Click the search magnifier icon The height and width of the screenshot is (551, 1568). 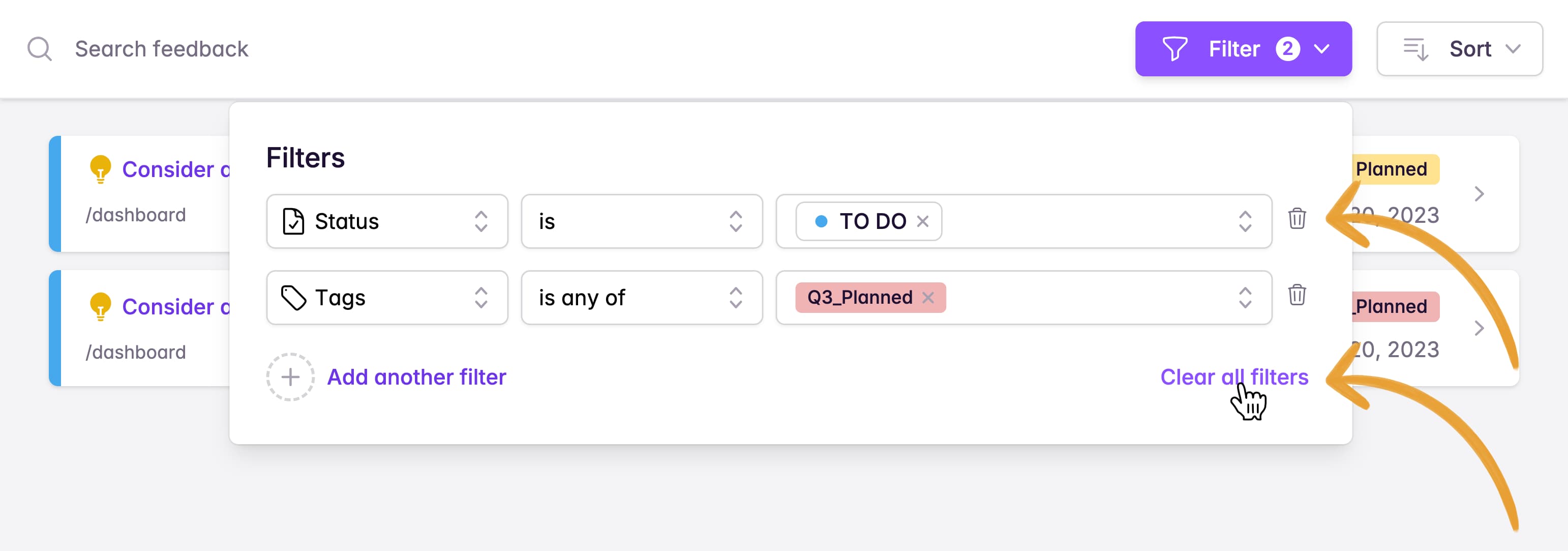click(x=40, y=49)
